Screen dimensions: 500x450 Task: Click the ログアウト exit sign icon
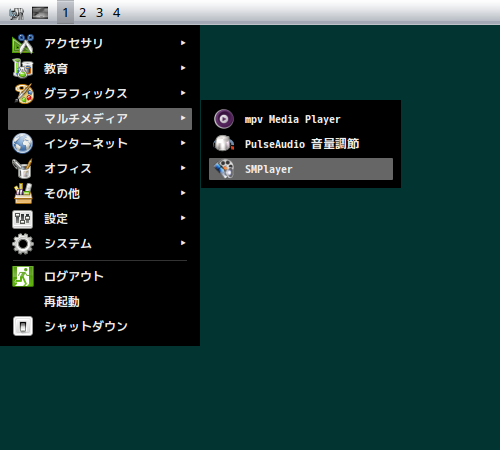coord(23,276)
